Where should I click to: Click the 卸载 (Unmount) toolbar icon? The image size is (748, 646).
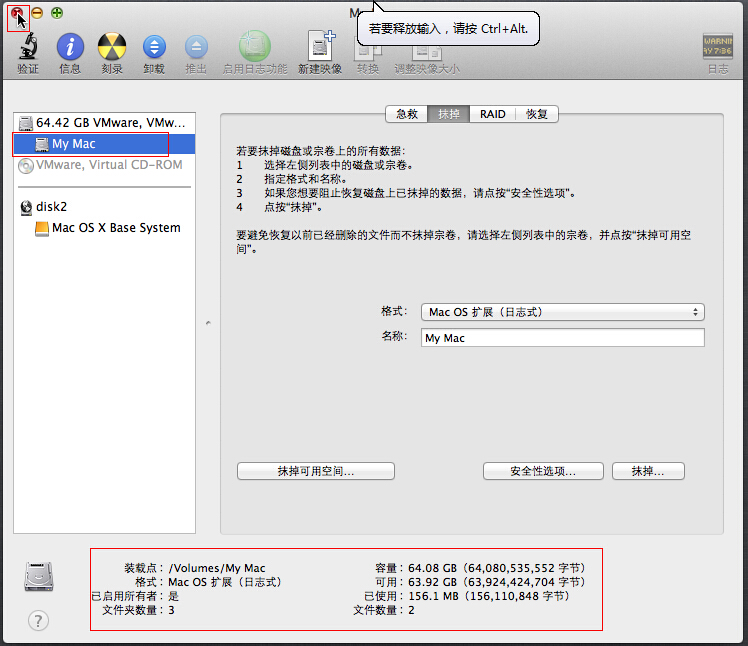(x=154, y=47)
